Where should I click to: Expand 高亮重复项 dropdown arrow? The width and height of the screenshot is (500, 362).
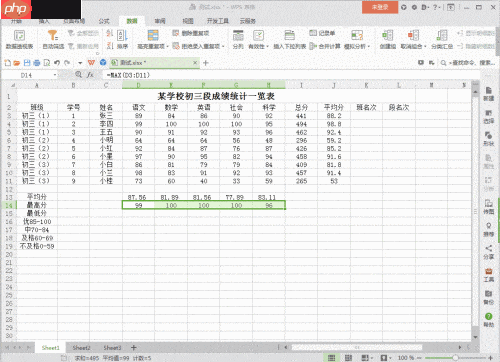point(168,46)
